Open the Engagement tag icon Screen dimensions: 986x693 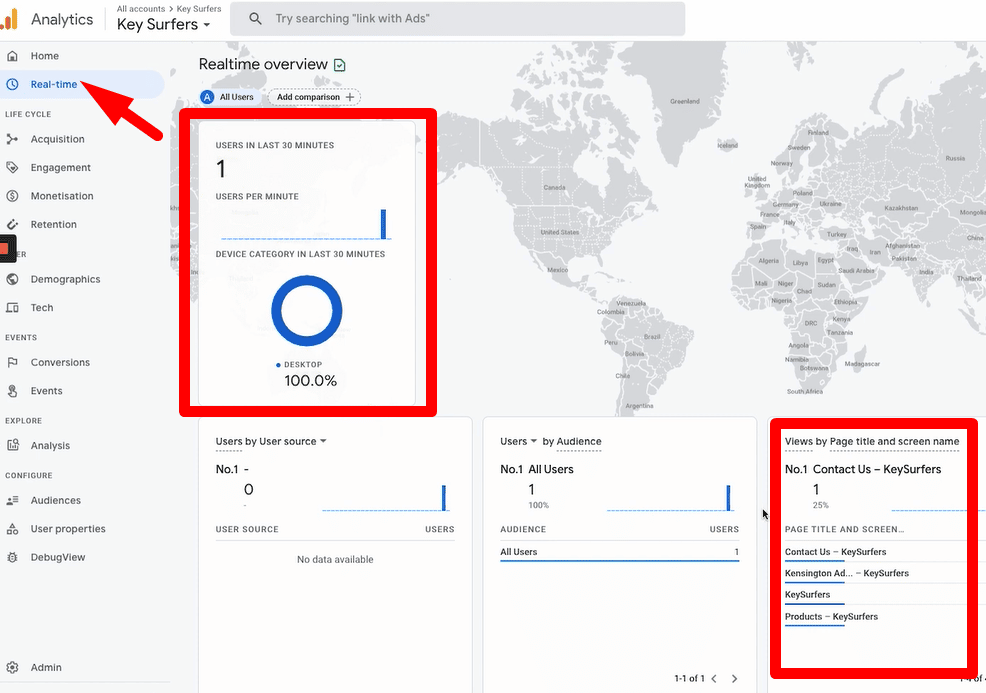(x=12, y=167)
